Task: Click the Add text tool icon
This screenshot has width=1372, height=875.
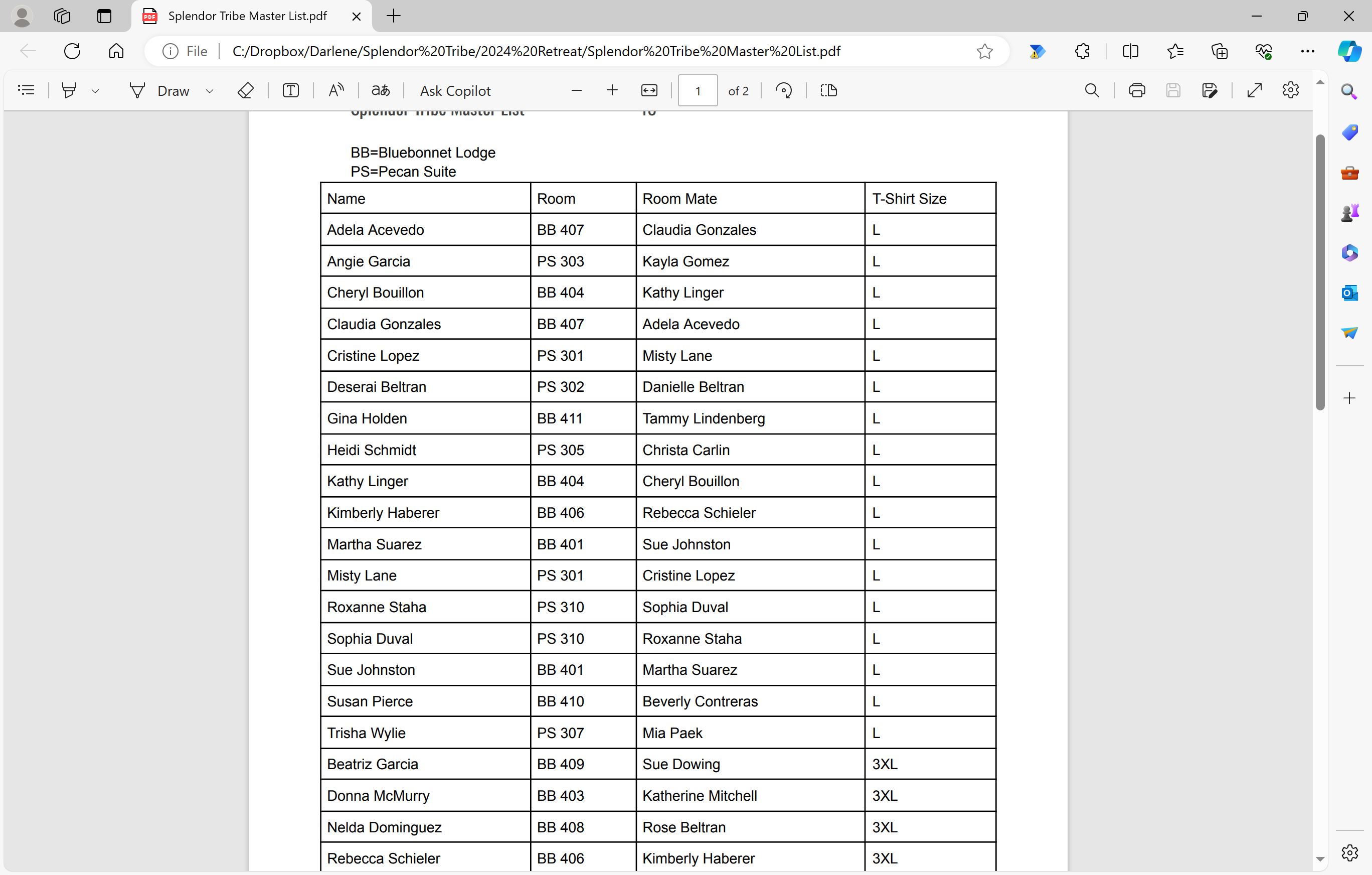Action: (290, 90)
